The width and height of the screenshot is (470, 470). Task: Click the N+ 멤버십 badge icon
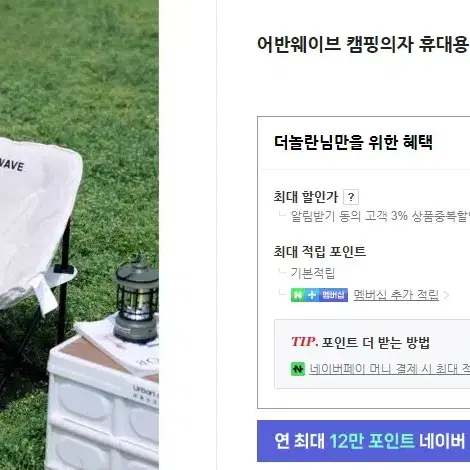[x=319, y=295]
